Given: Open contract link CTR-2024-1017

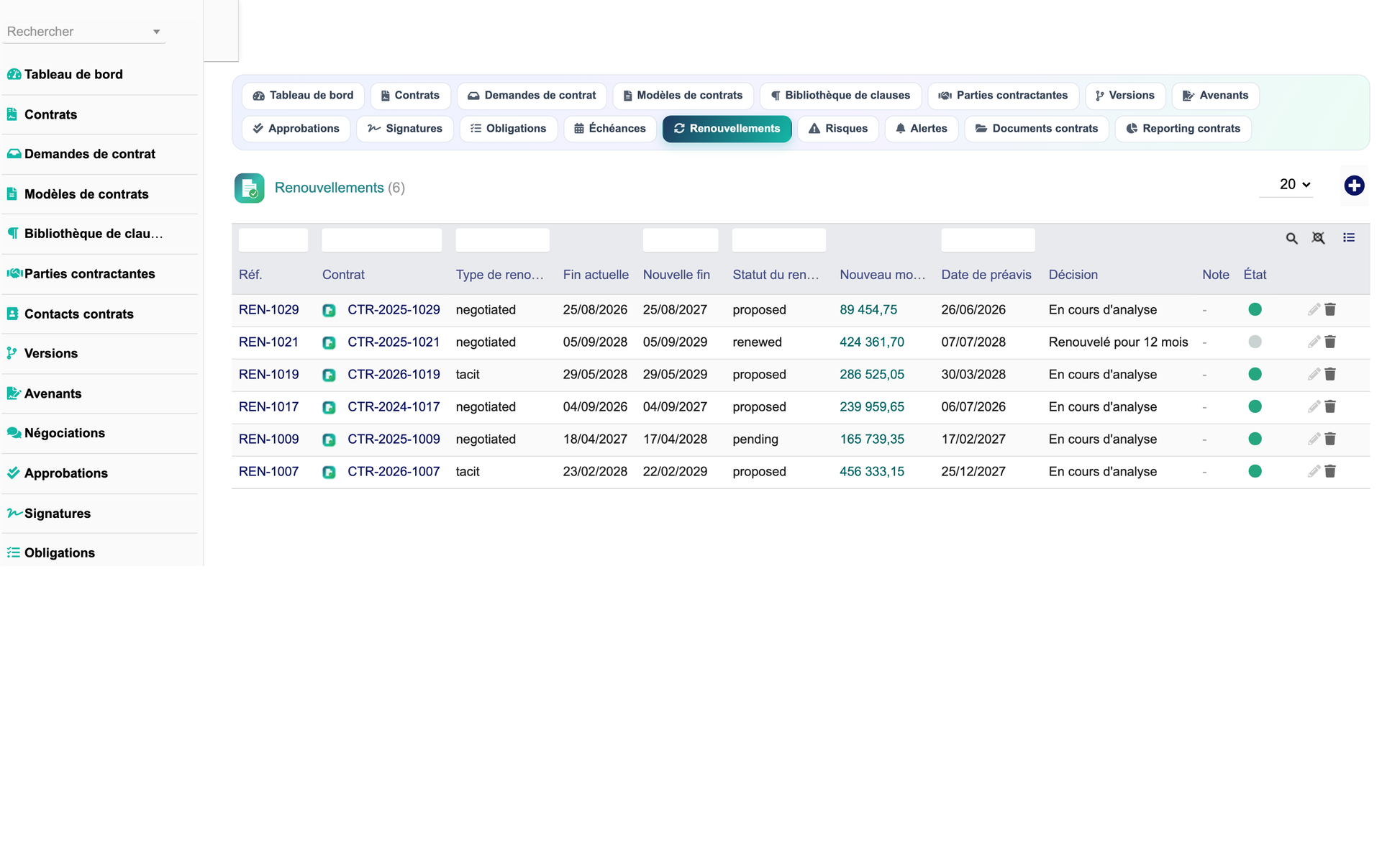Looking at the screenshot, I should 394,407.
